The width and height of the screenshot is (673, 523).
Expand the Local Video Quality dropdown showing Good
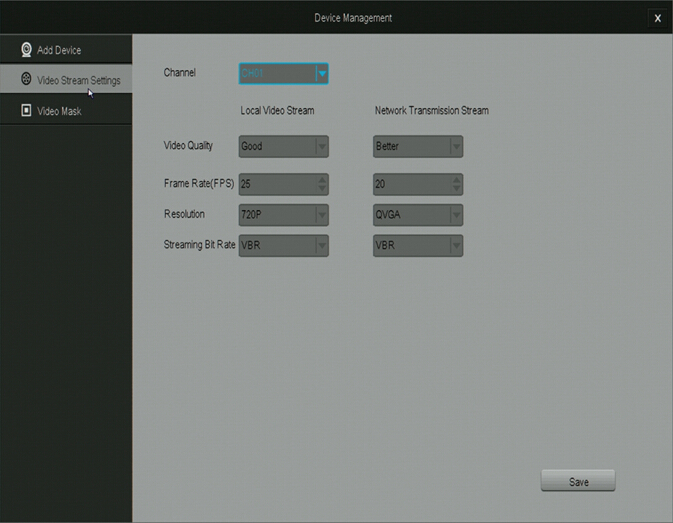(284, 146)
